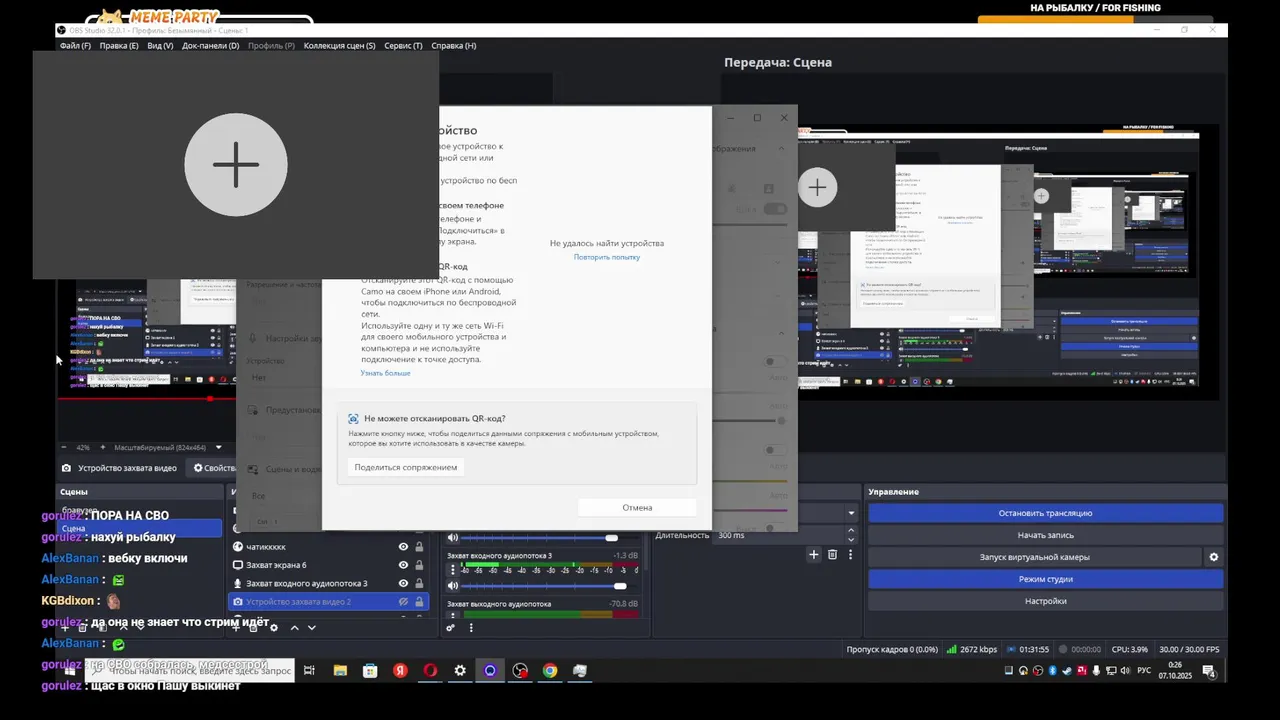Click Начать запись button

coord(1045,535)
